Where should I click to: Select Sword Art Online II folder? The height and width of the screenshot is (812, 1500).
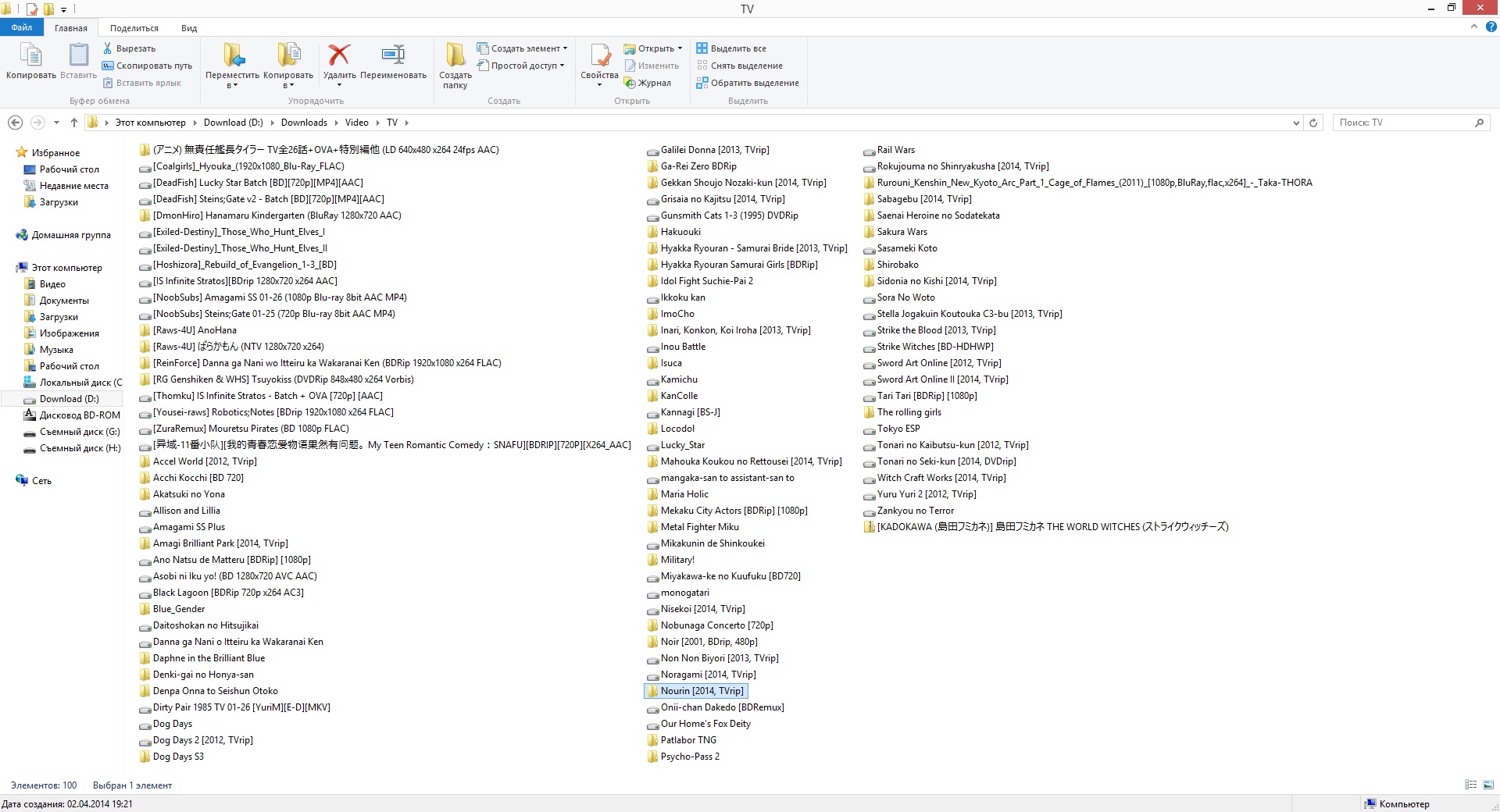[x=936, y=379]
